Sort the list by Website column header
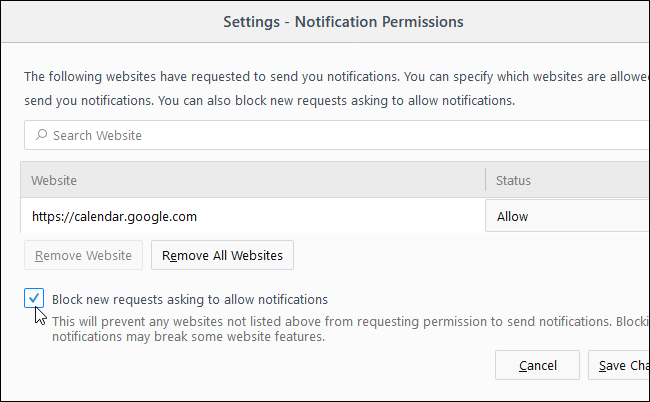This screenshot has height=402, width=650. pyautogui.click(x=250, y=181)
